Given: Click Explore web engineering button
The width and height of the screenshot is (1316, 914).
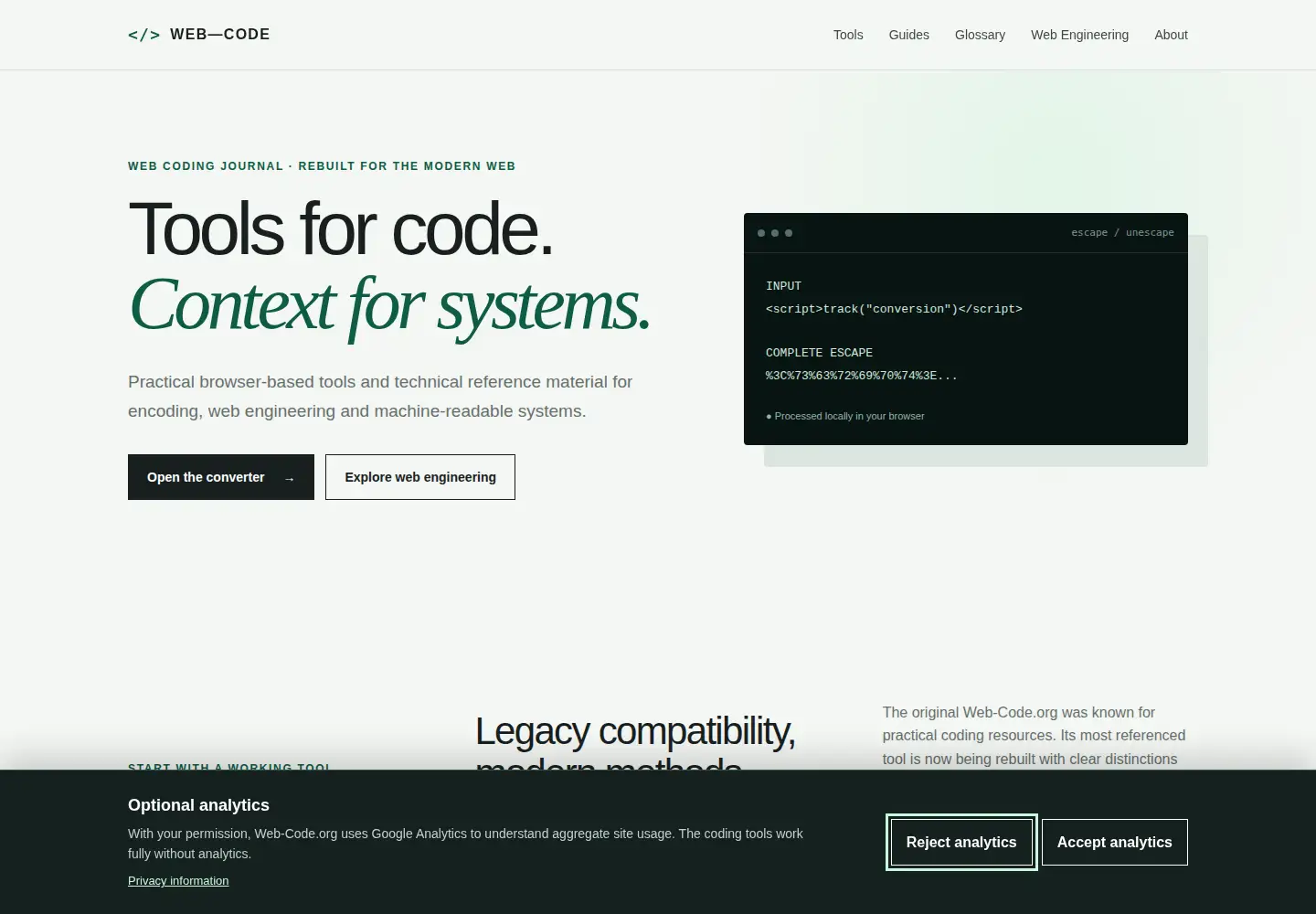Looking at the screenshot, I should pyautogui.click(x=420, y=477).
